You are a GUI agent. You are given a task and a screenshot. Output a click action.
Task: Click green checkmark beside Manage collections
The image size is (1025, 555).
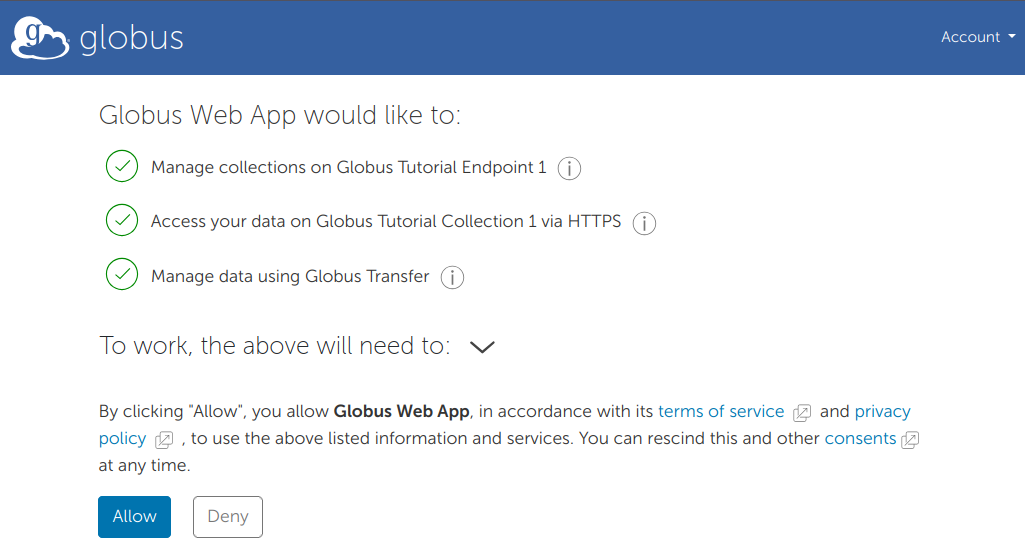coord(122,167)
